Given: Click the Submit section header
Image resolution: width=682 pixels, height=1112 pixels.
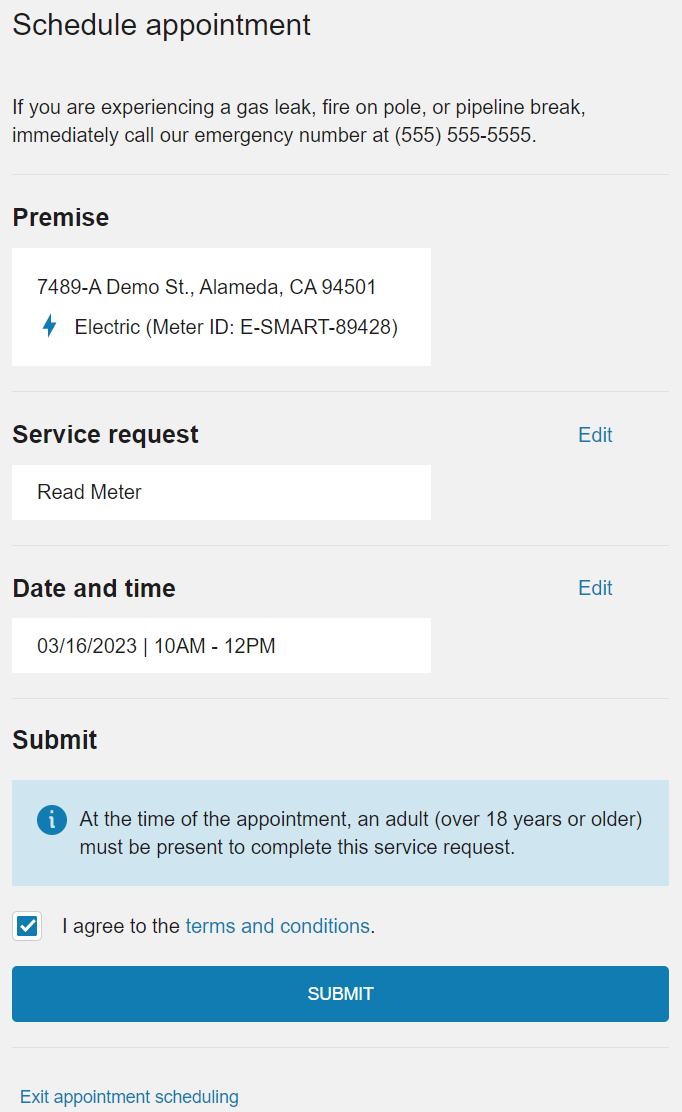Looking at the screenshot, I should click(x=54, y=740).
